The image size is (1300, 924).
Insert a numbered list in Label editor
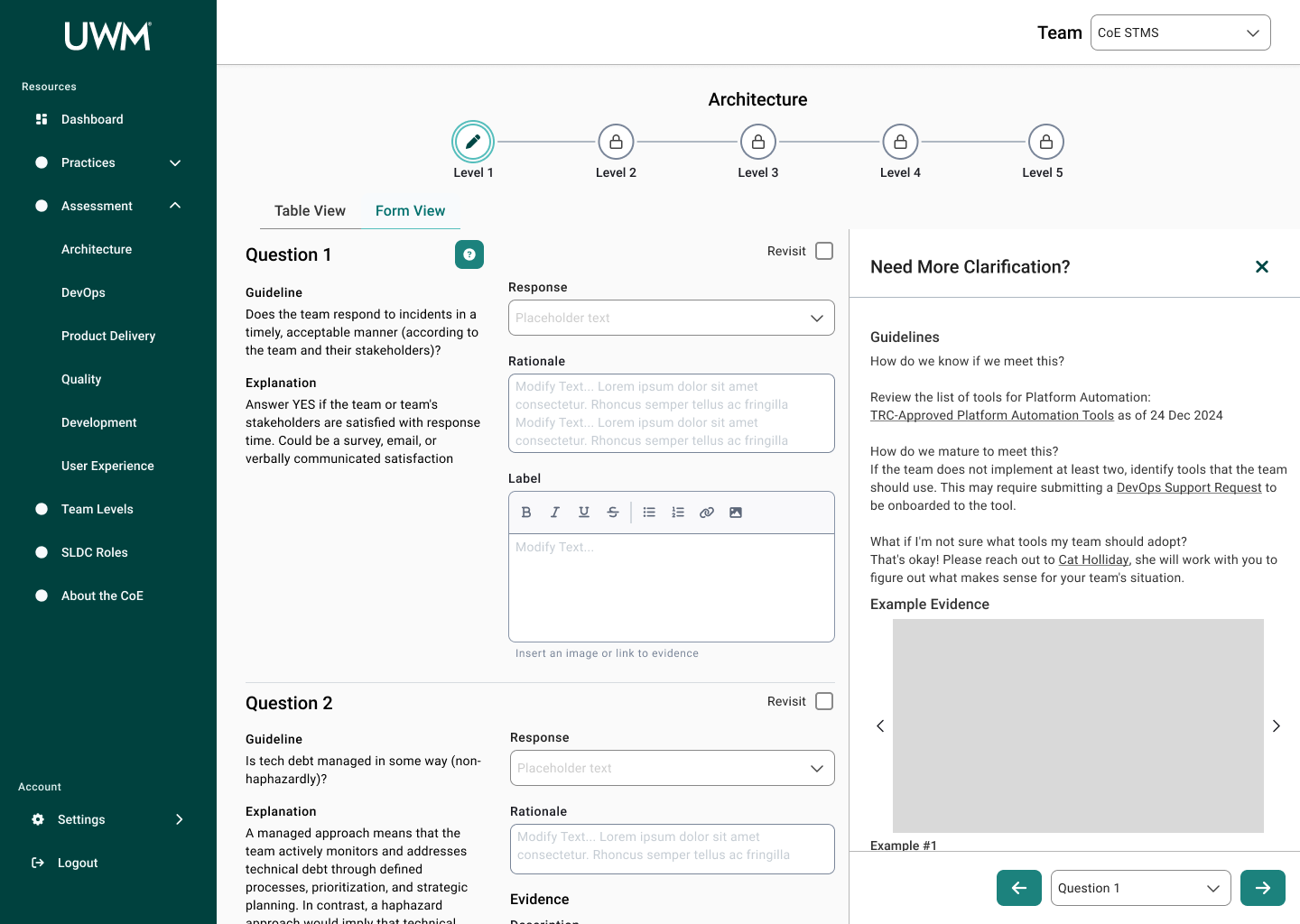678,513
